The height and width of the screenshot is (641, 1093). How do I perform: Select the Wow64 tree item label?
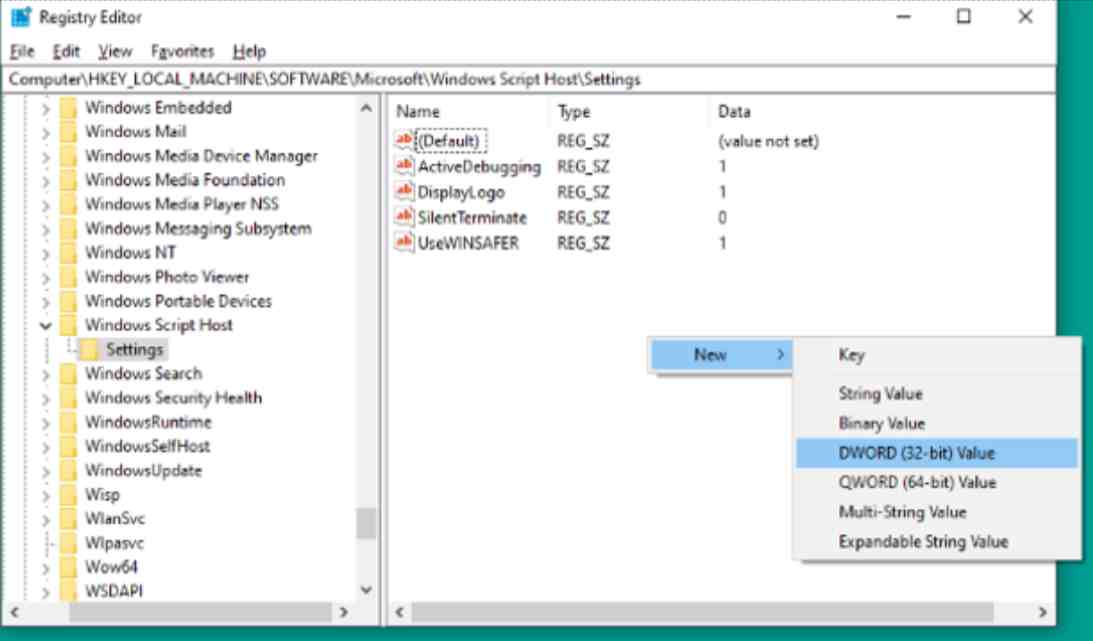112,566
